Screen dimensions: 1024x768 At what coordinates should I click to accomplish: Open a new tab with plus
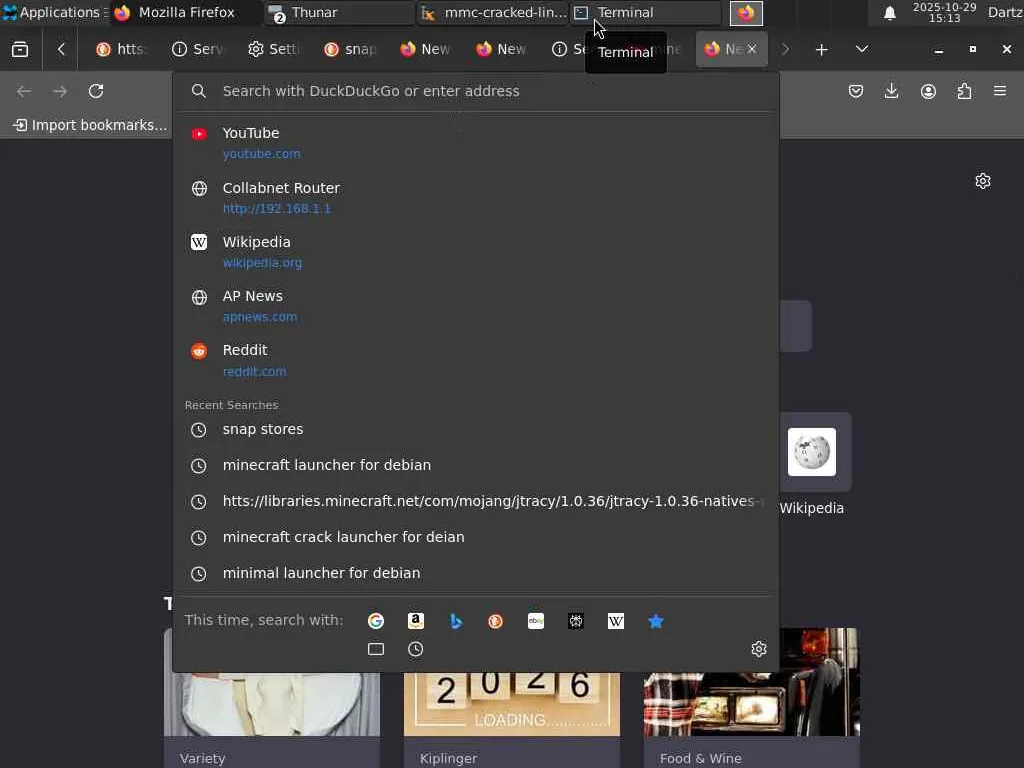point(822,49)
